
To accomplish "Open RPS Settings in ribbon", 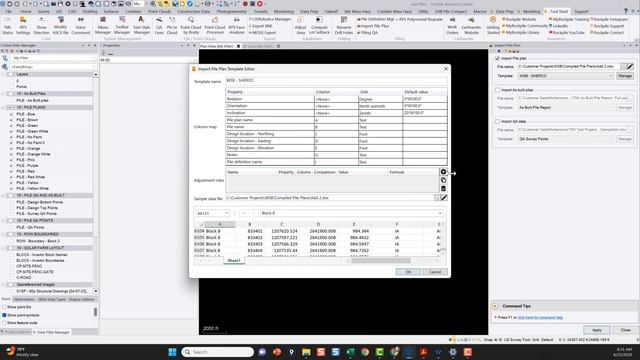I will (x=23, y=25).
